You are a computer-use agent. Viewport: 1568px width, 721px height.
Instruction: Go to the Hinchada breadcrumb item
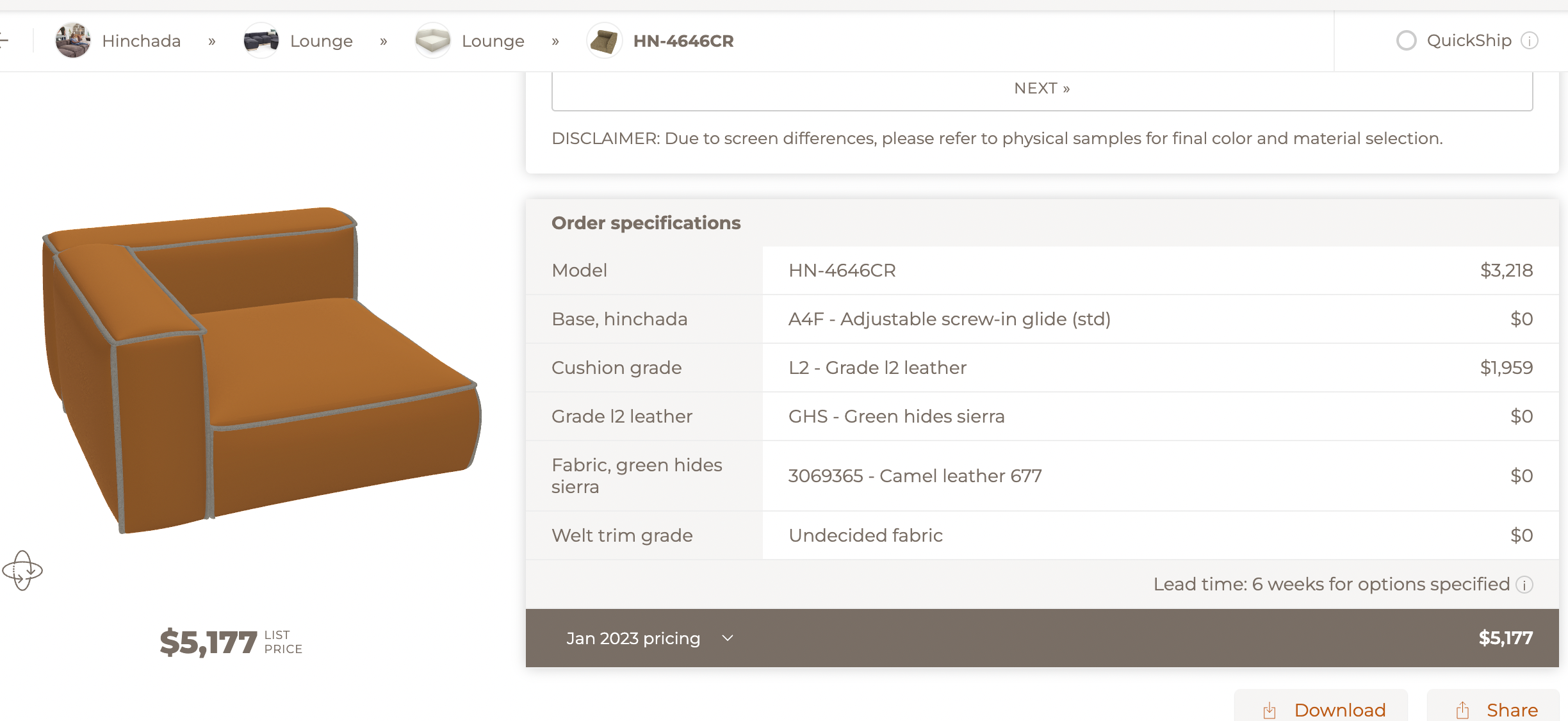click(141, 41)
